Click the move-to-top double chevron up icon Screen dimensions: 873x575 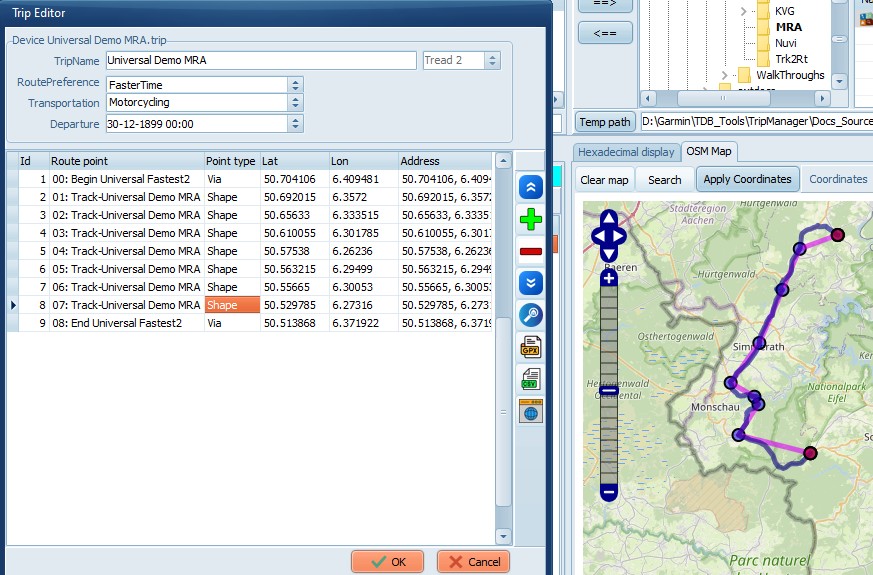(x=531, y=187)
